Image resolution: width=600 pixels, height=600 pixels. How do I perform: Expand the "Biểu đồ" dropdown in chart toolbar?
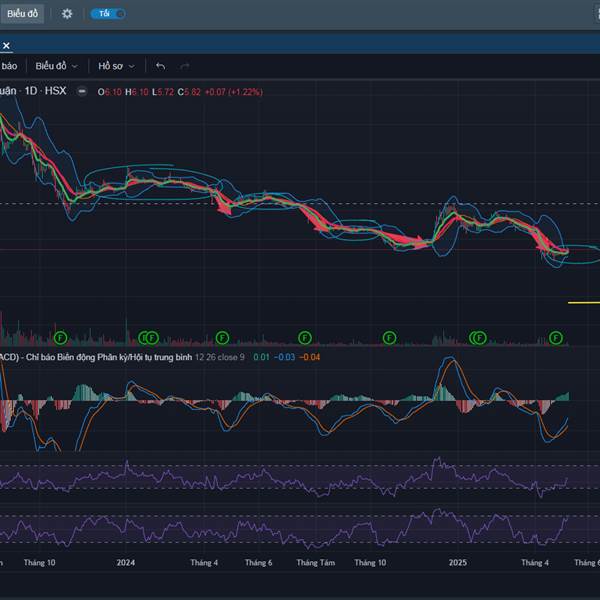[57, 66]
